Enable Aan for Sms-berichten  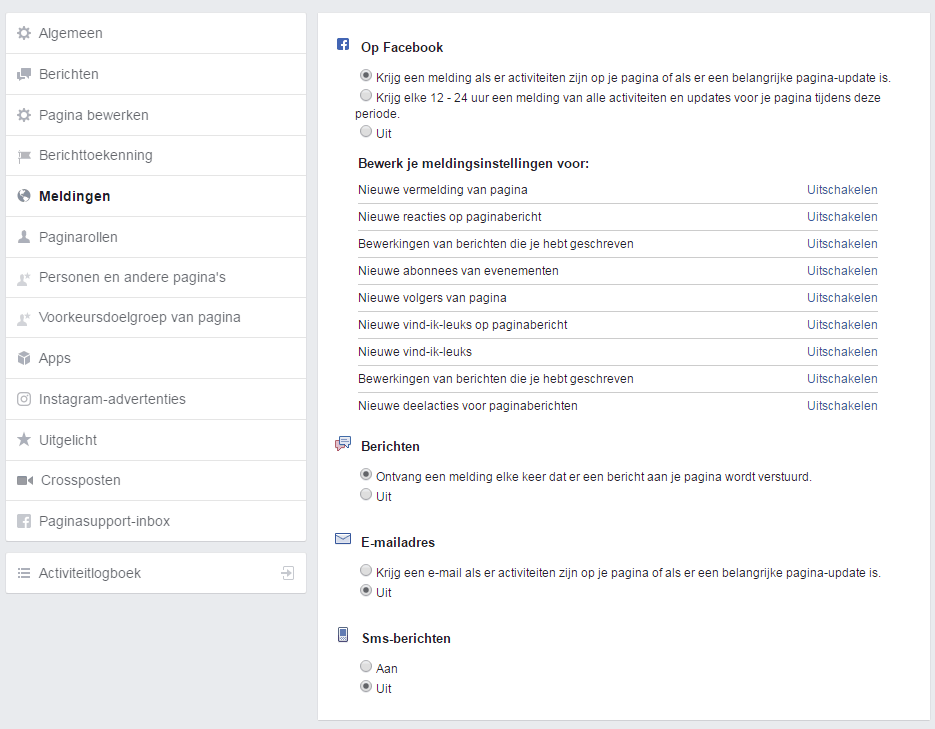366,665
